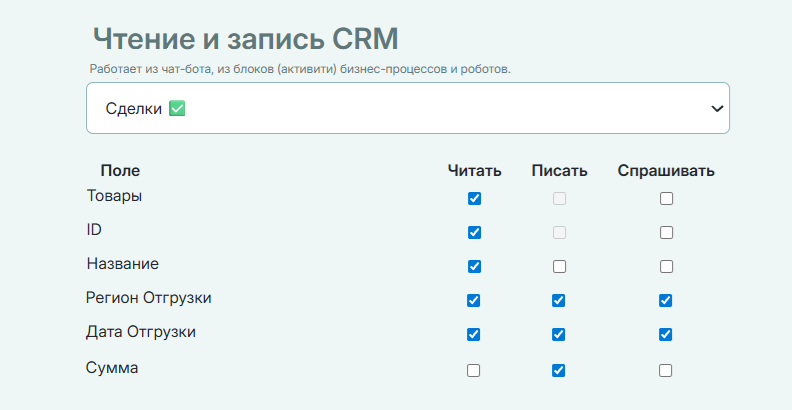Uncheck Спрашивать for Регион Отгрузки

point(666,300)
